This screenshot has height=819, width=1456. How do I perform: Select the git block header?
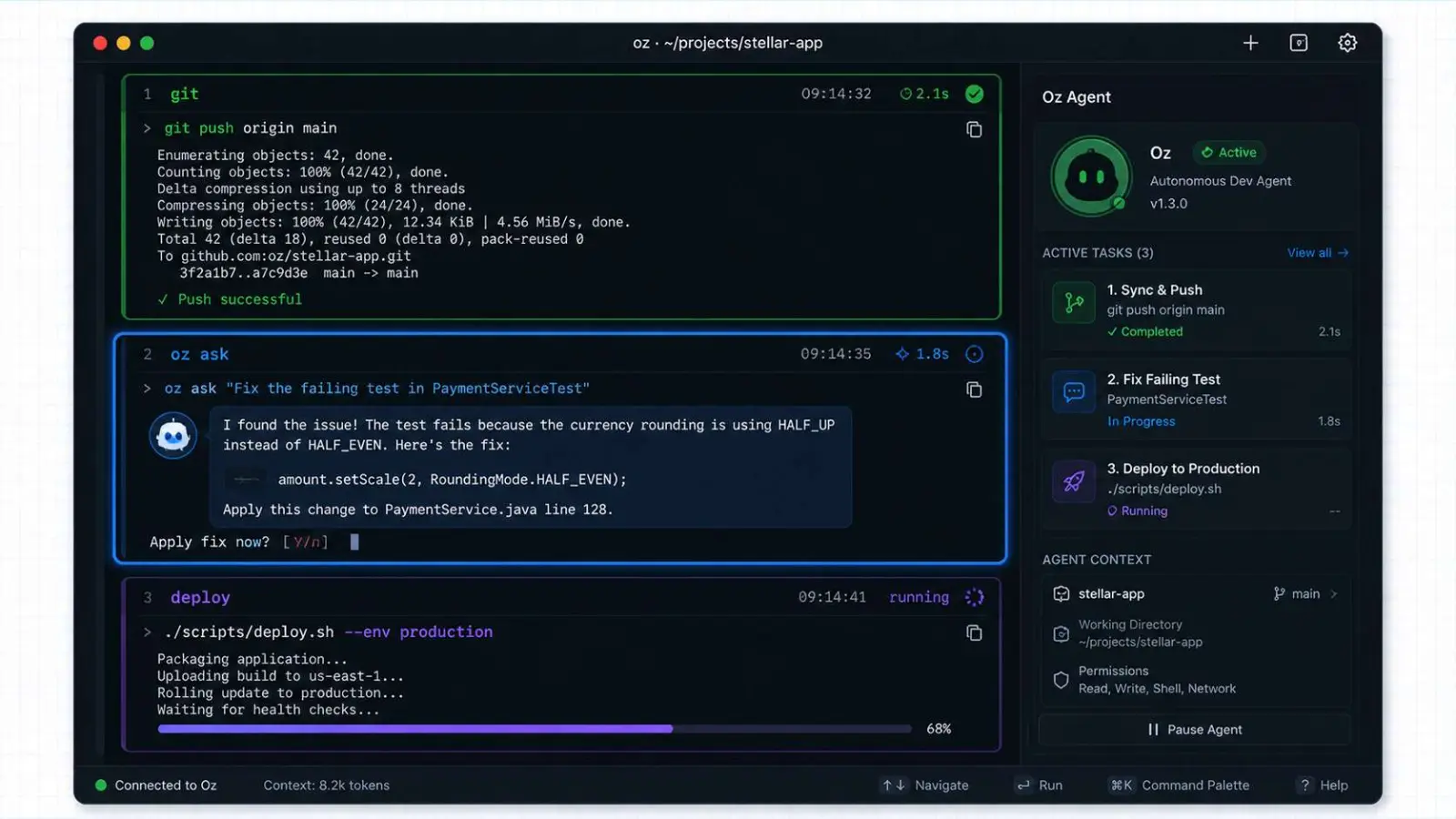[561, 94]
